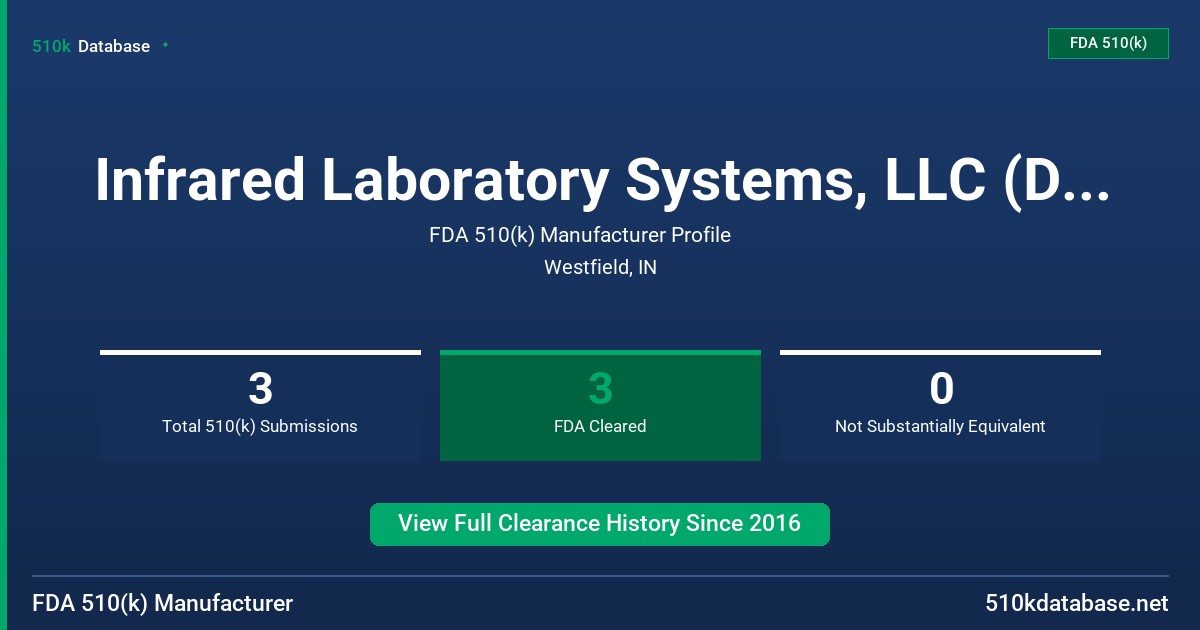Select the Total 510(k) Submissions card
1200x630 pixels.
point(260,405)
